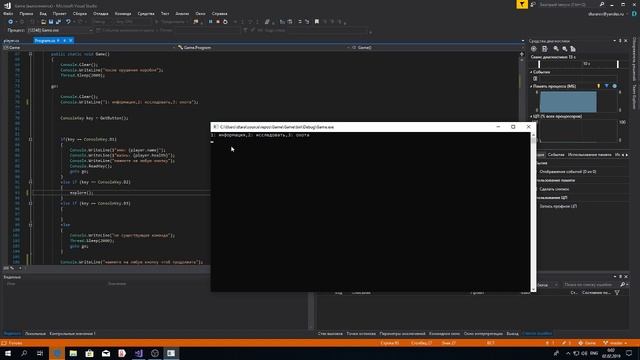
Task: Switch to the События diagnostics tab
Action: [556, 155]
